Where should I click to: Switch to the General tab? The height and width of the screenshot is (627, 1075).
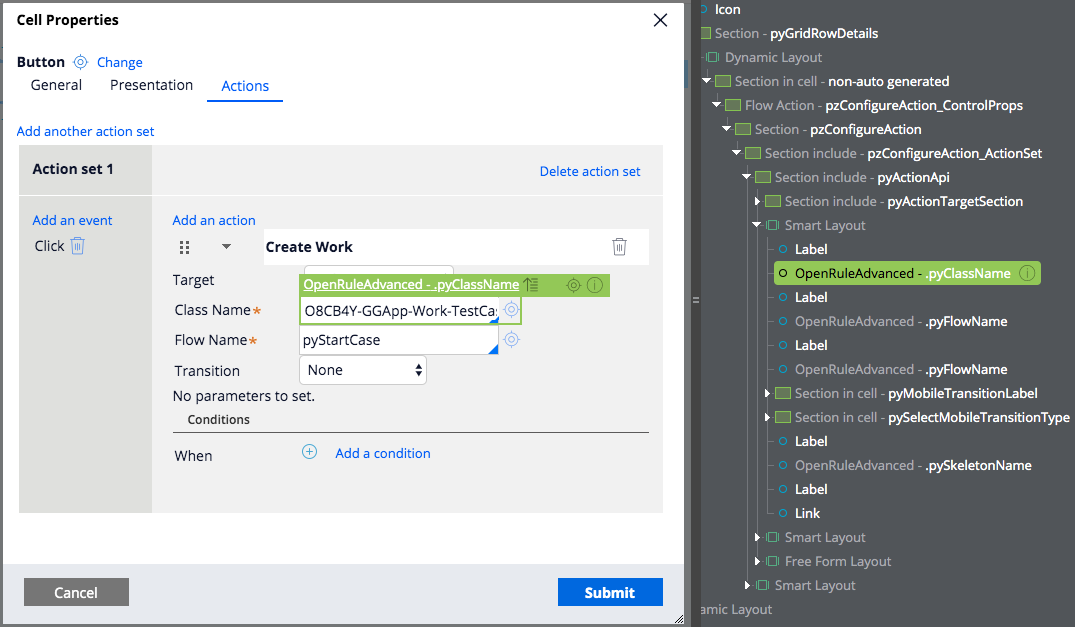(x=56, y=85)
